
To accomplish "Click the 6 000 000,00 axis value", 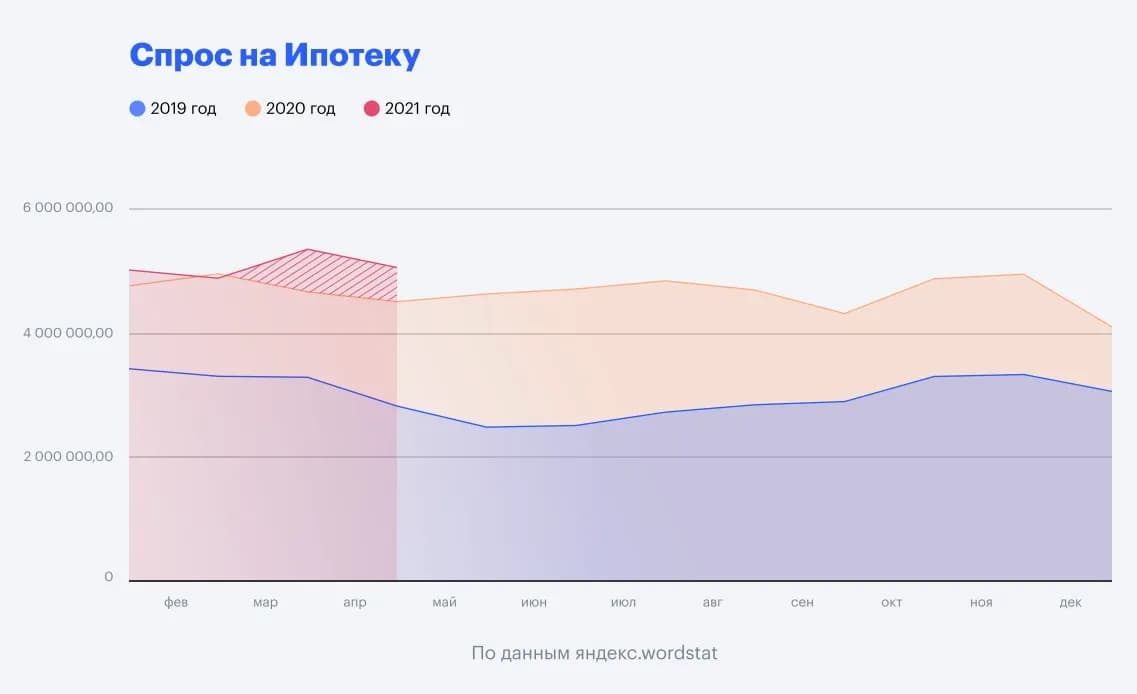I will (x=68, y=207).
